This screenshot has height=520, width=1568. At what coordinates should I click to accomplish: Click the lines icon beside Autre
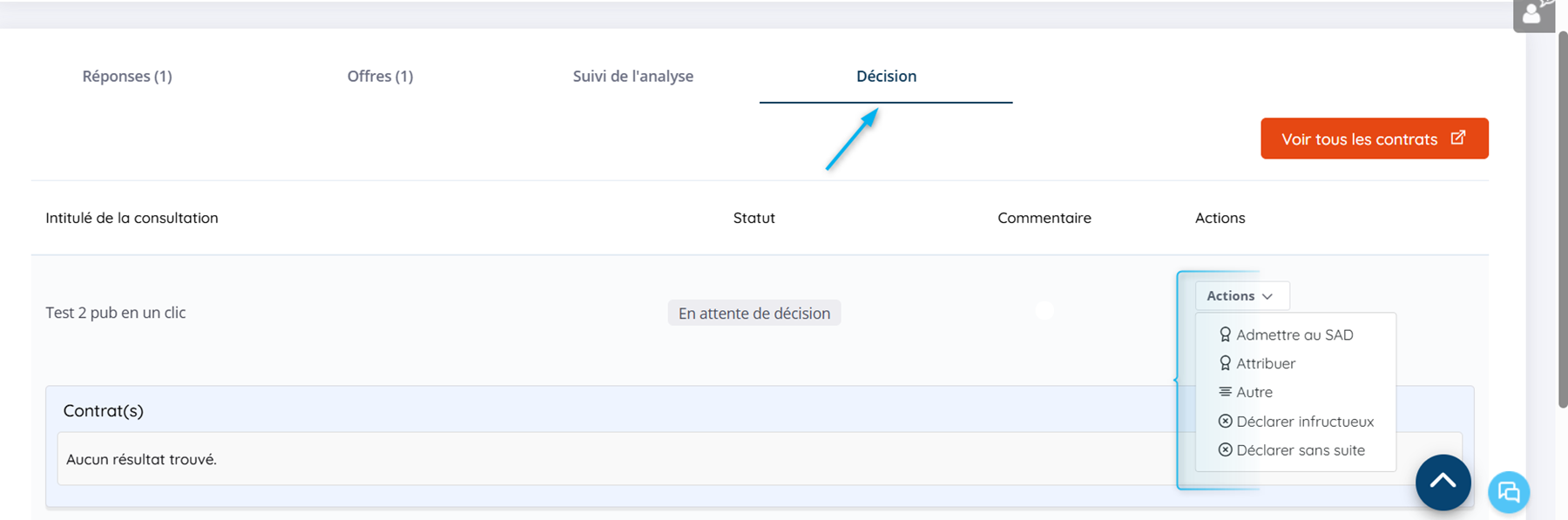coord(1225,392)
